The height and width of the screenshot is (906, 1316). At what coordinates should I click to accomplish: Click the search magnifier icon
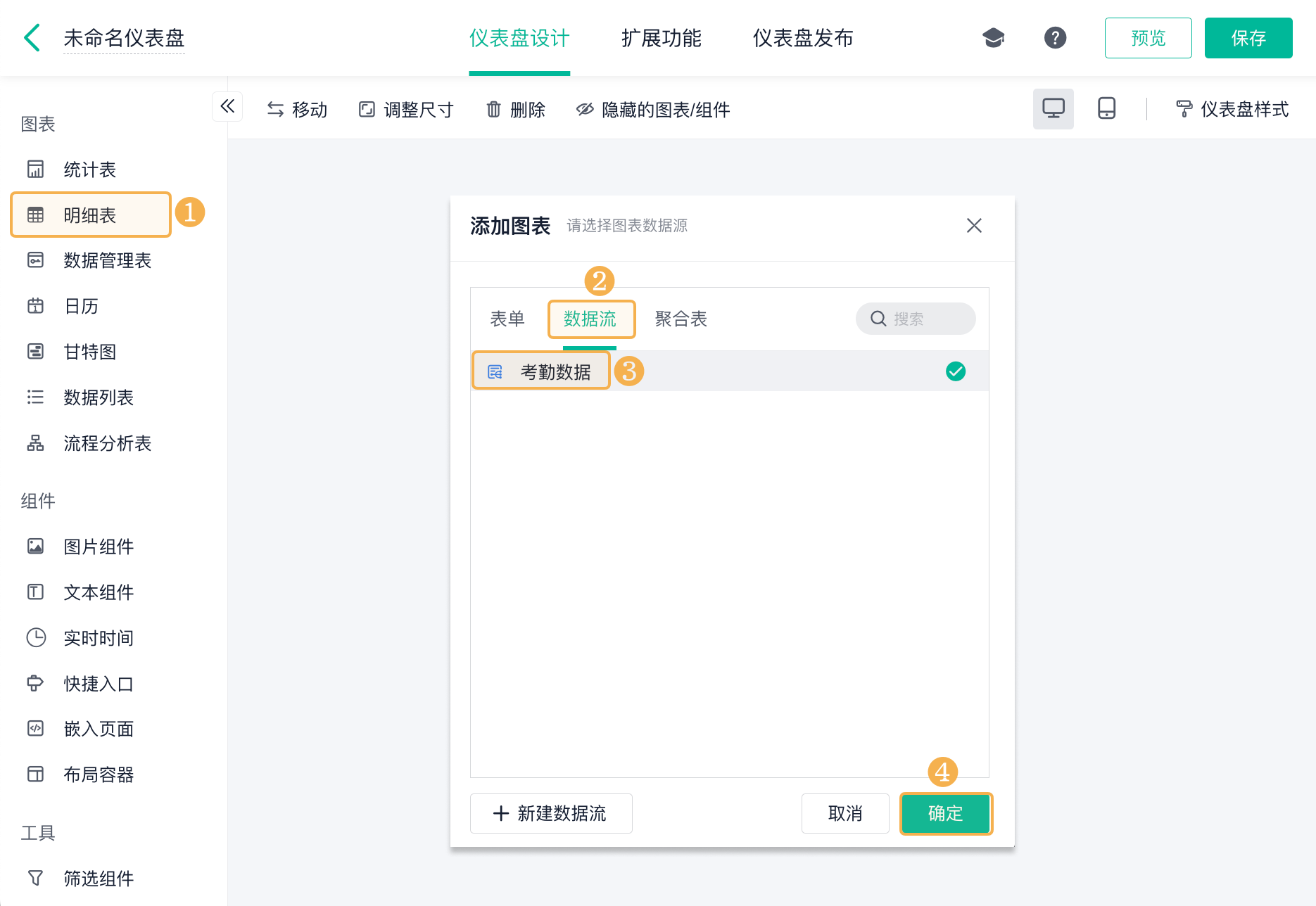pos(878,319)
